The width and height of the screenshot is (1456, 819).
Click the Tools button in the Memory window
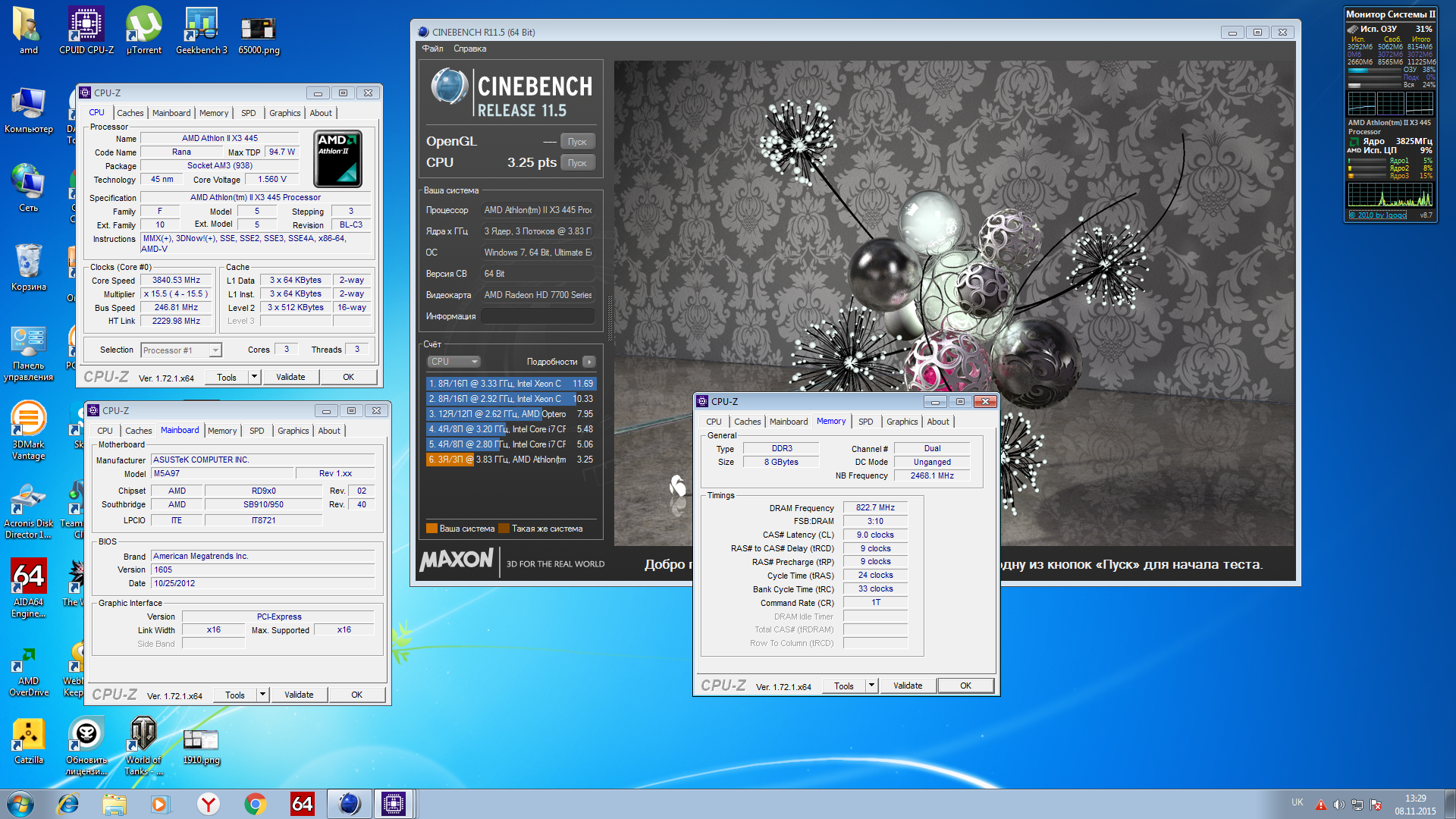click(x=844, y=686)
